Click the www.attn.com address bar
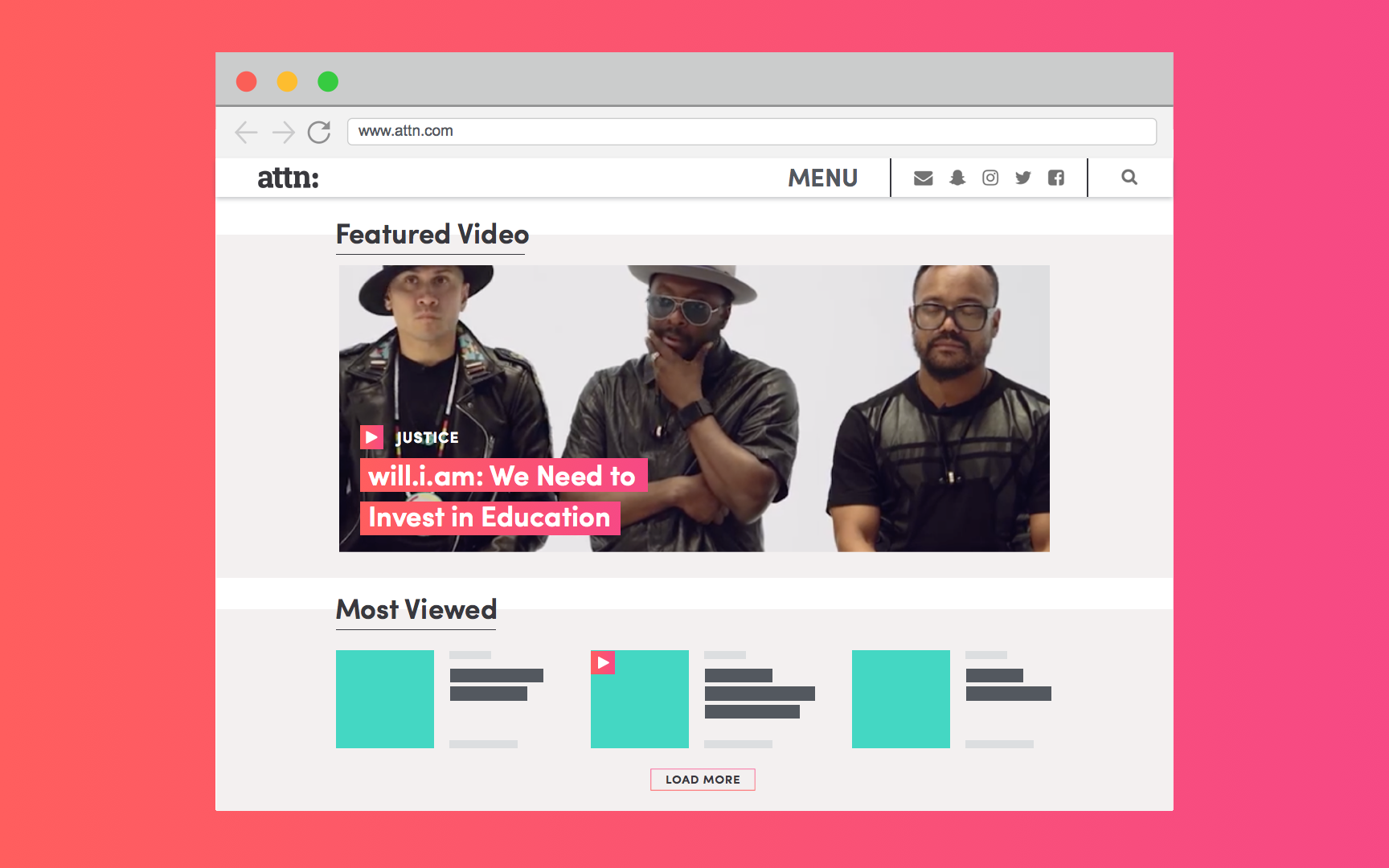The height and width of the screenshot is (868, 1389). (752, 131)
